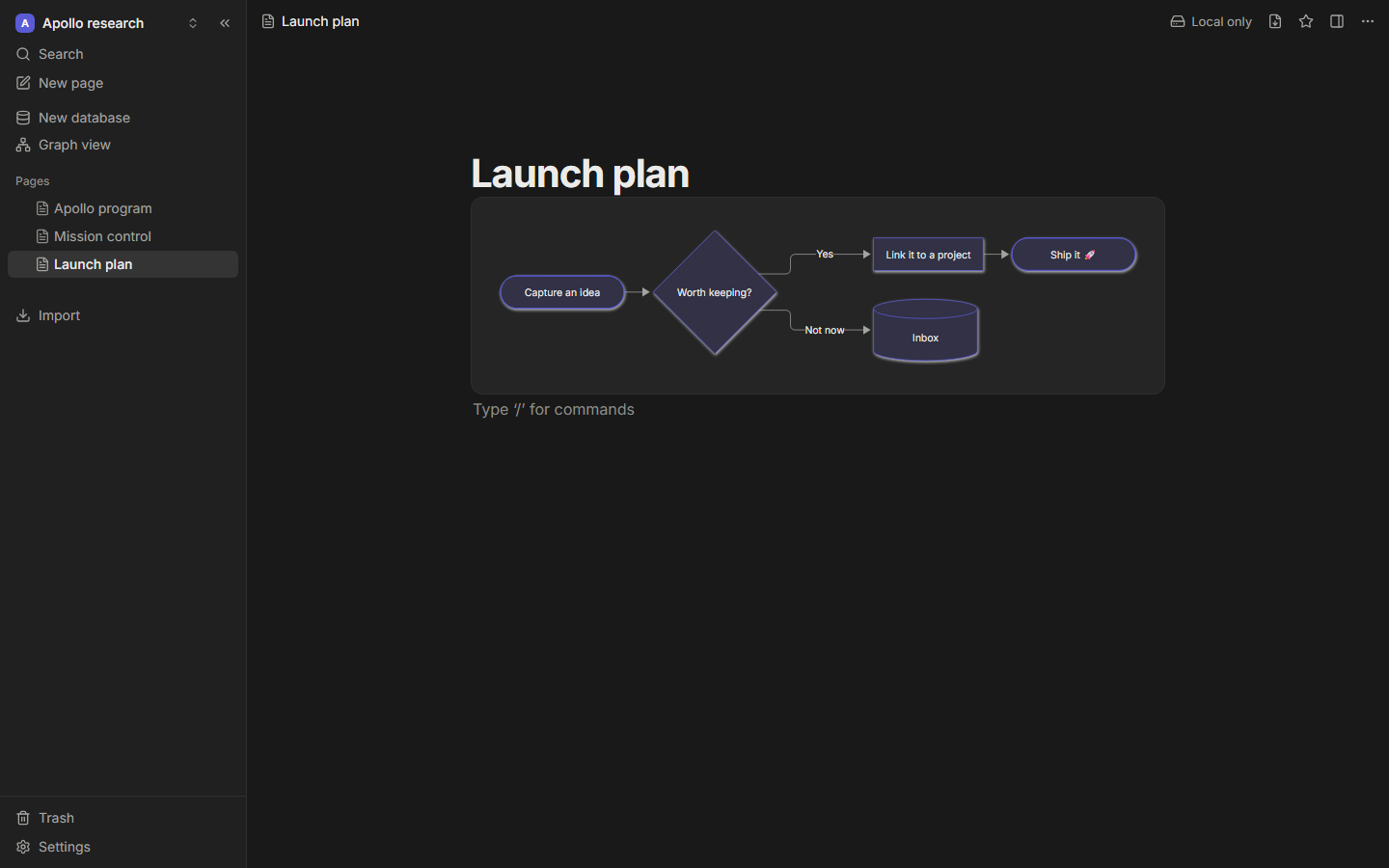Click the Launch plan breadcrumb in top bar
1389x868 pixels.
(311, 21)
